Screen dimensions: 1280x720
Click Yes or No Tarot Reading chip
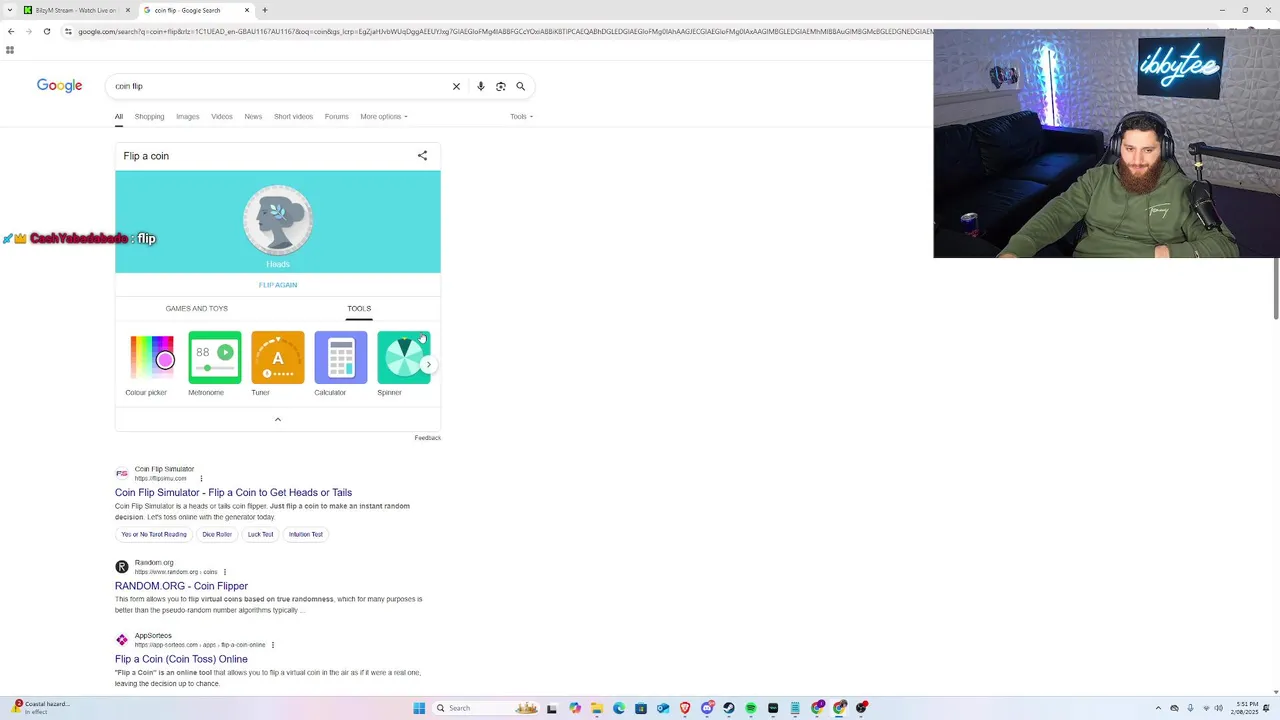154,534
